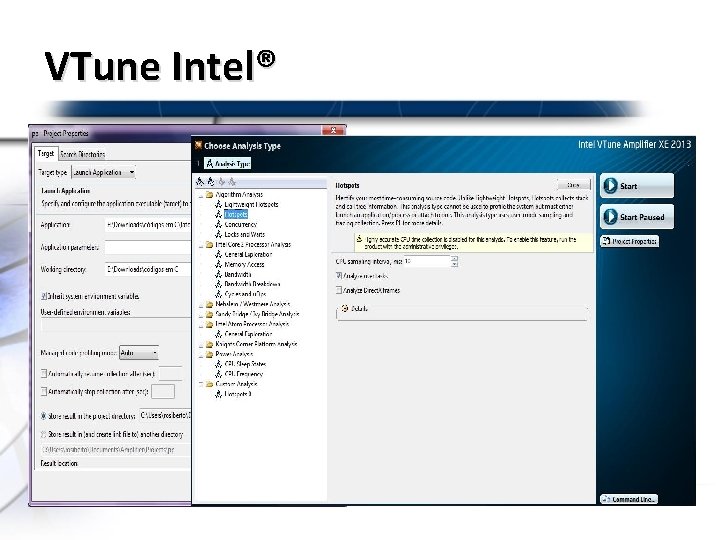Select General Exploration under Intel Core 2 Analysis
This screenshot has width=720, height=540.
point(248,254)
